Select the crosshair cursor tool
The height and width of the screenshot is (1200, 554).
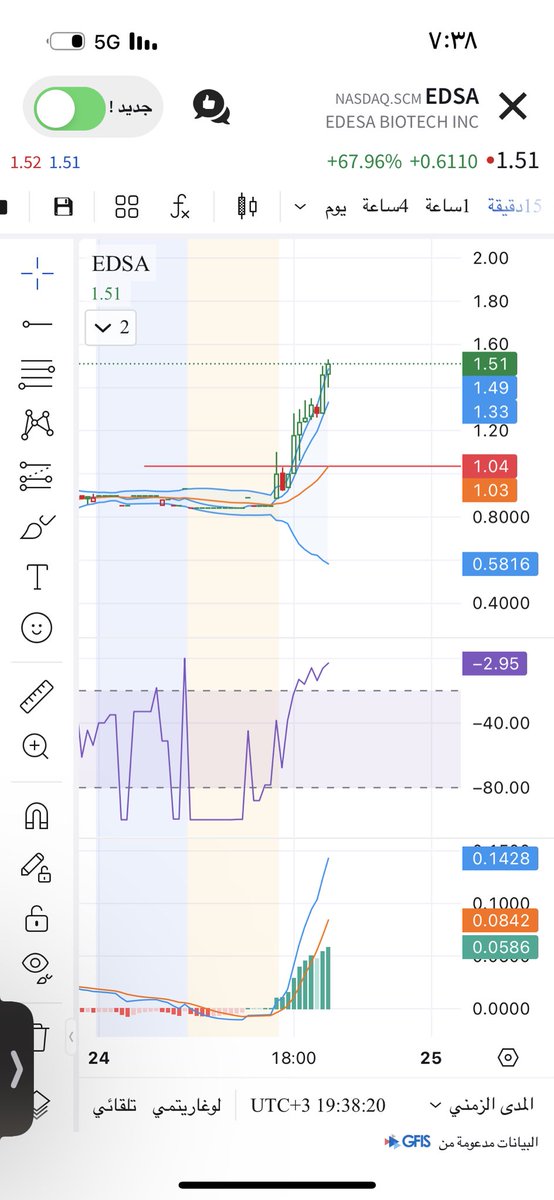tap(37, 273)
